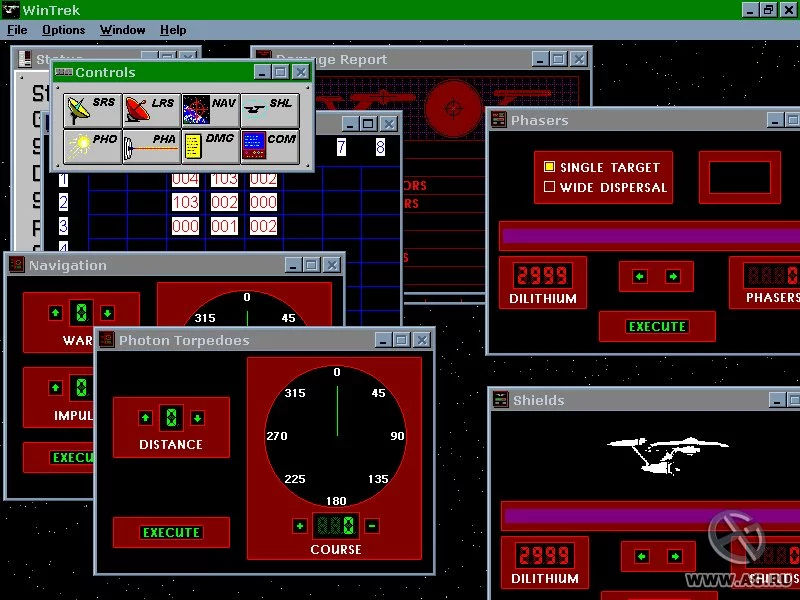Open the Options menu
This screenshot has height=600, width=800.
63,30
